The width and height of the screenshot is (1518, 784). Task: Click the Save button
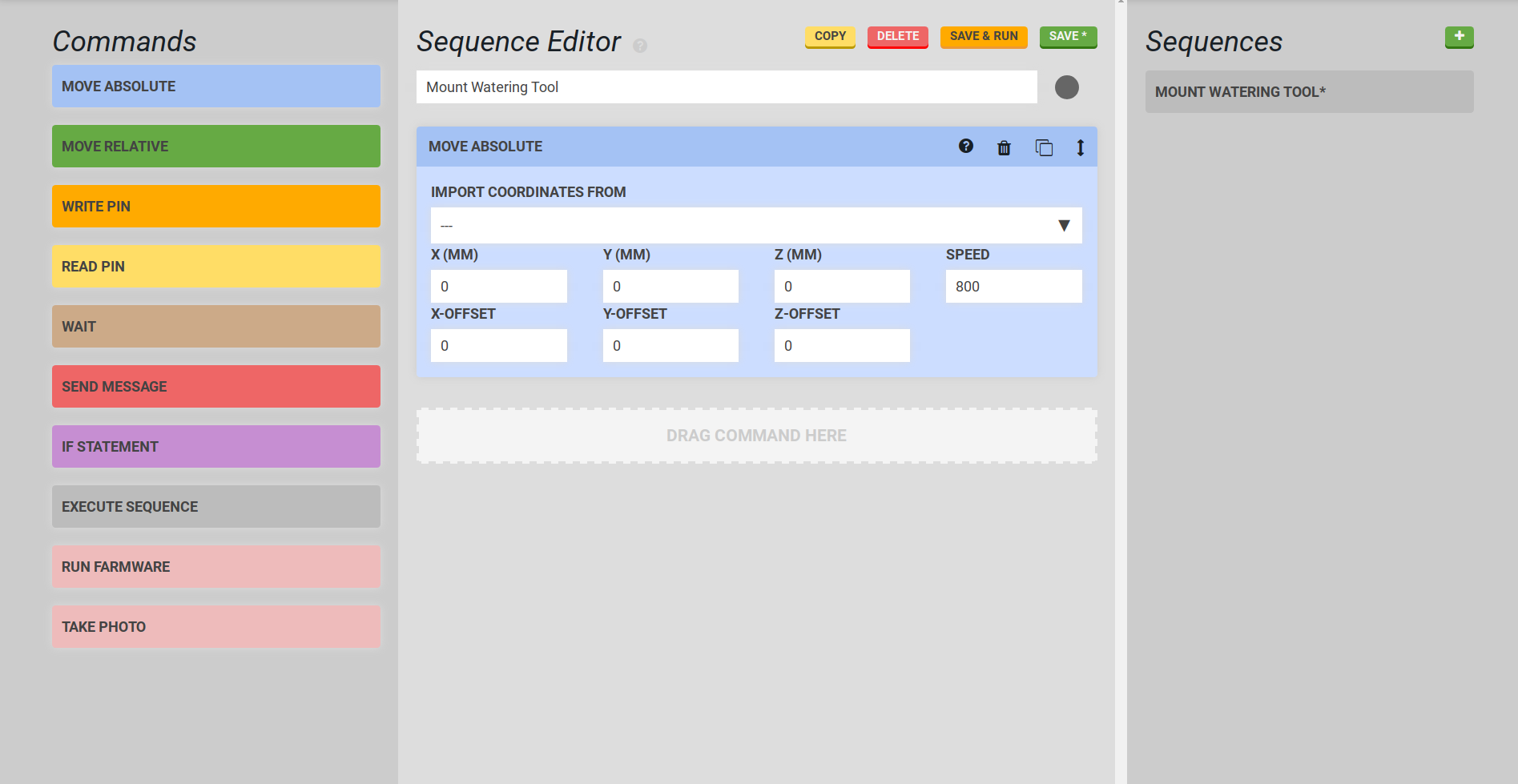click(1067, 37)
